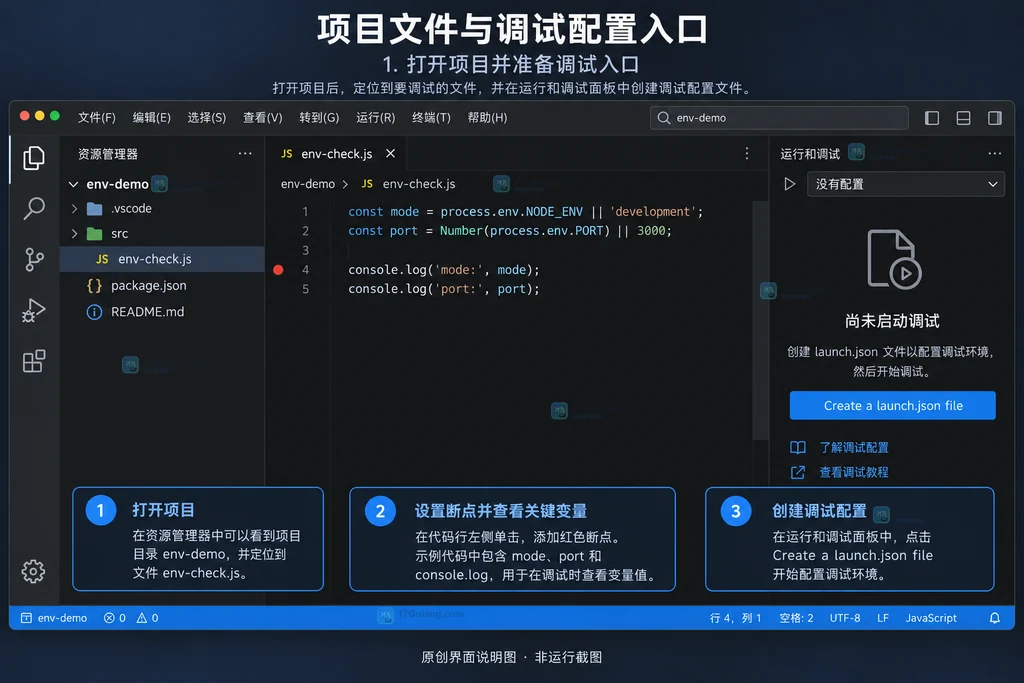Open notifications bell in status bar
Image resolution: width=1024 pixels, height=683 pixels.
pos(995,618)
